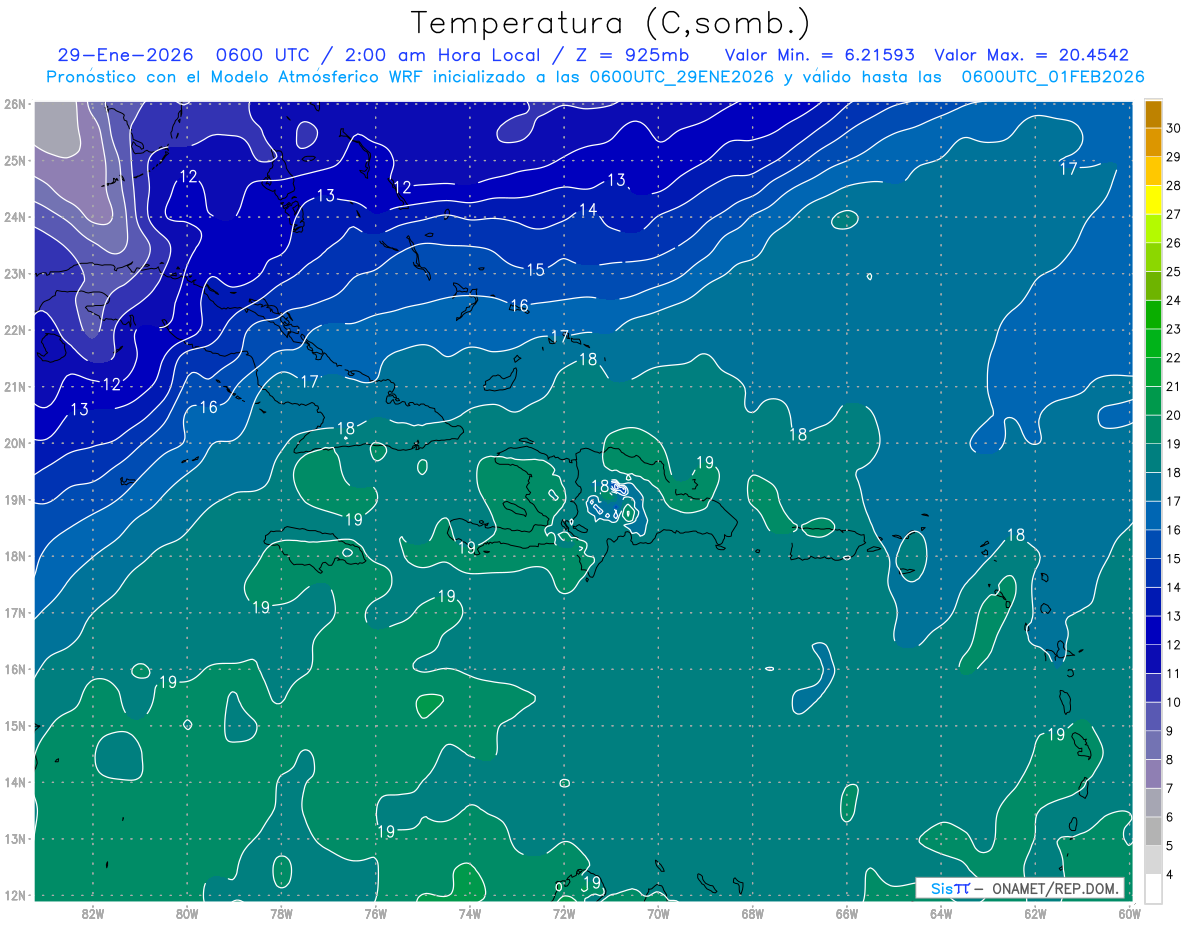Click the '82W' longitude axis label
This screenshot has width=1200, height=927.
pyautogui.click(x=93, y=912)
